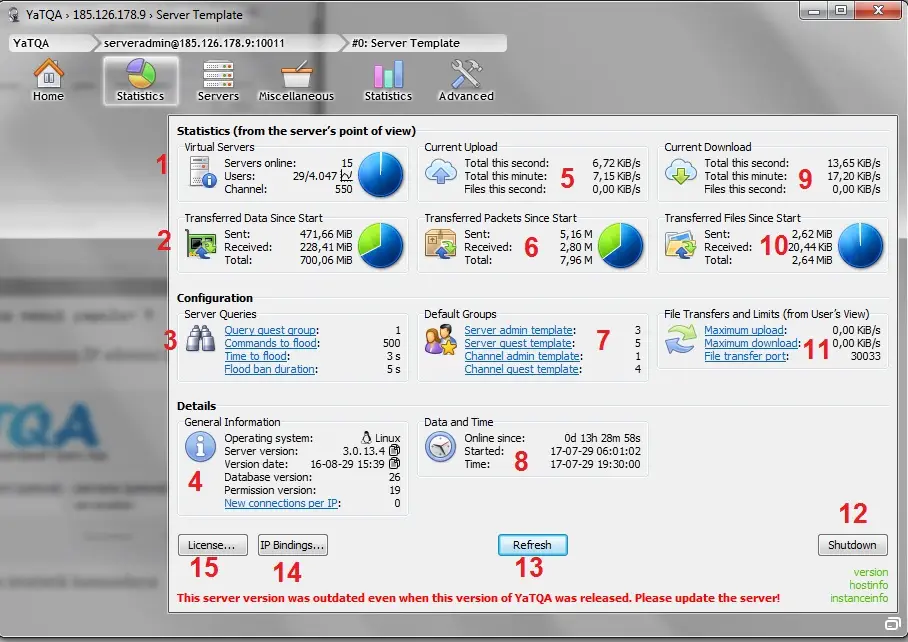This screenshot has height=642, width=908.
Task: Click the File Transfers arrows icon
Action: [x=680, y=339]
